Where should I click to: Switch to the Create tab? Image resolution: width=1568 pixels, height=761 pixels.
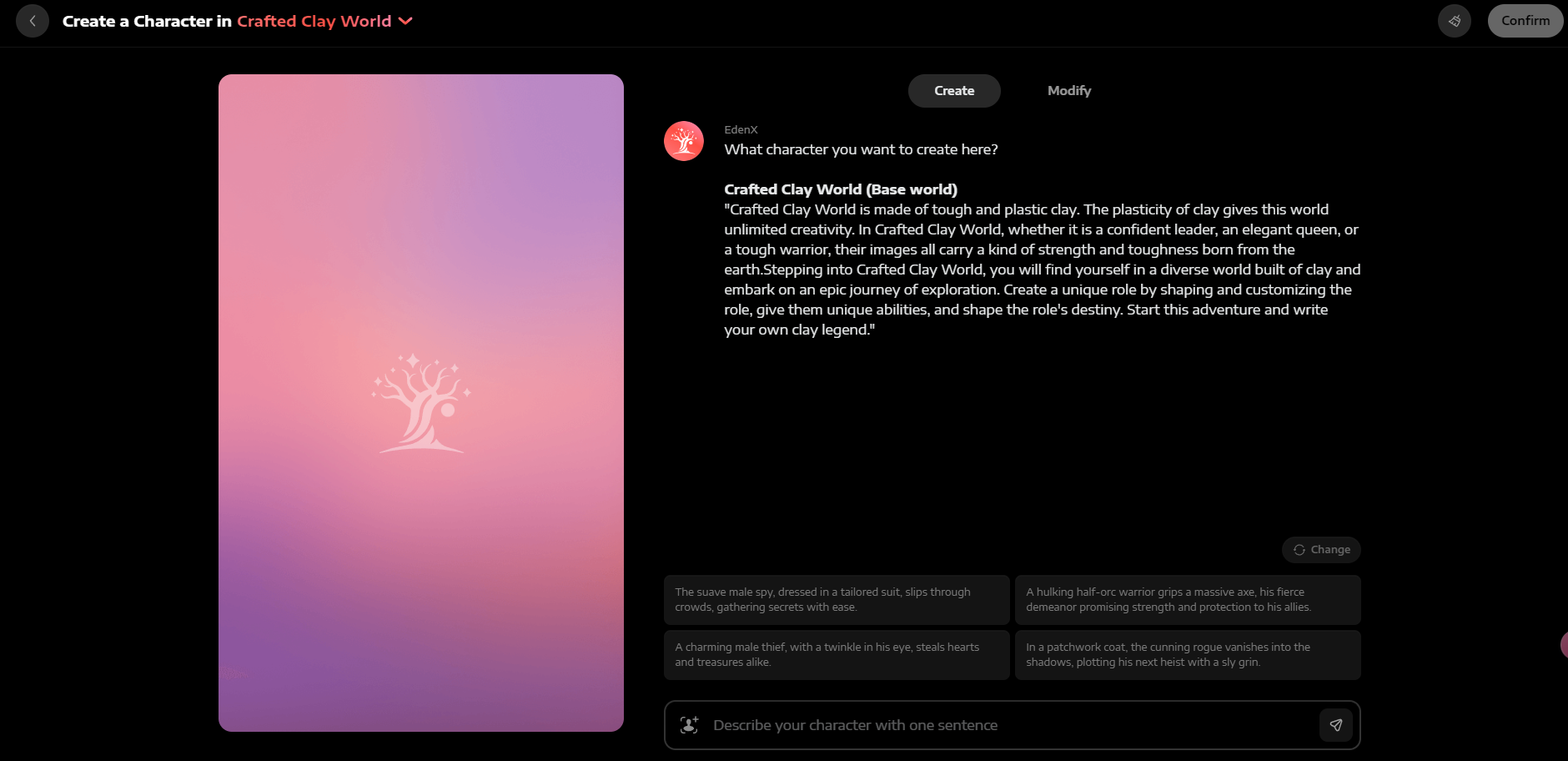(x=953, y=91)
